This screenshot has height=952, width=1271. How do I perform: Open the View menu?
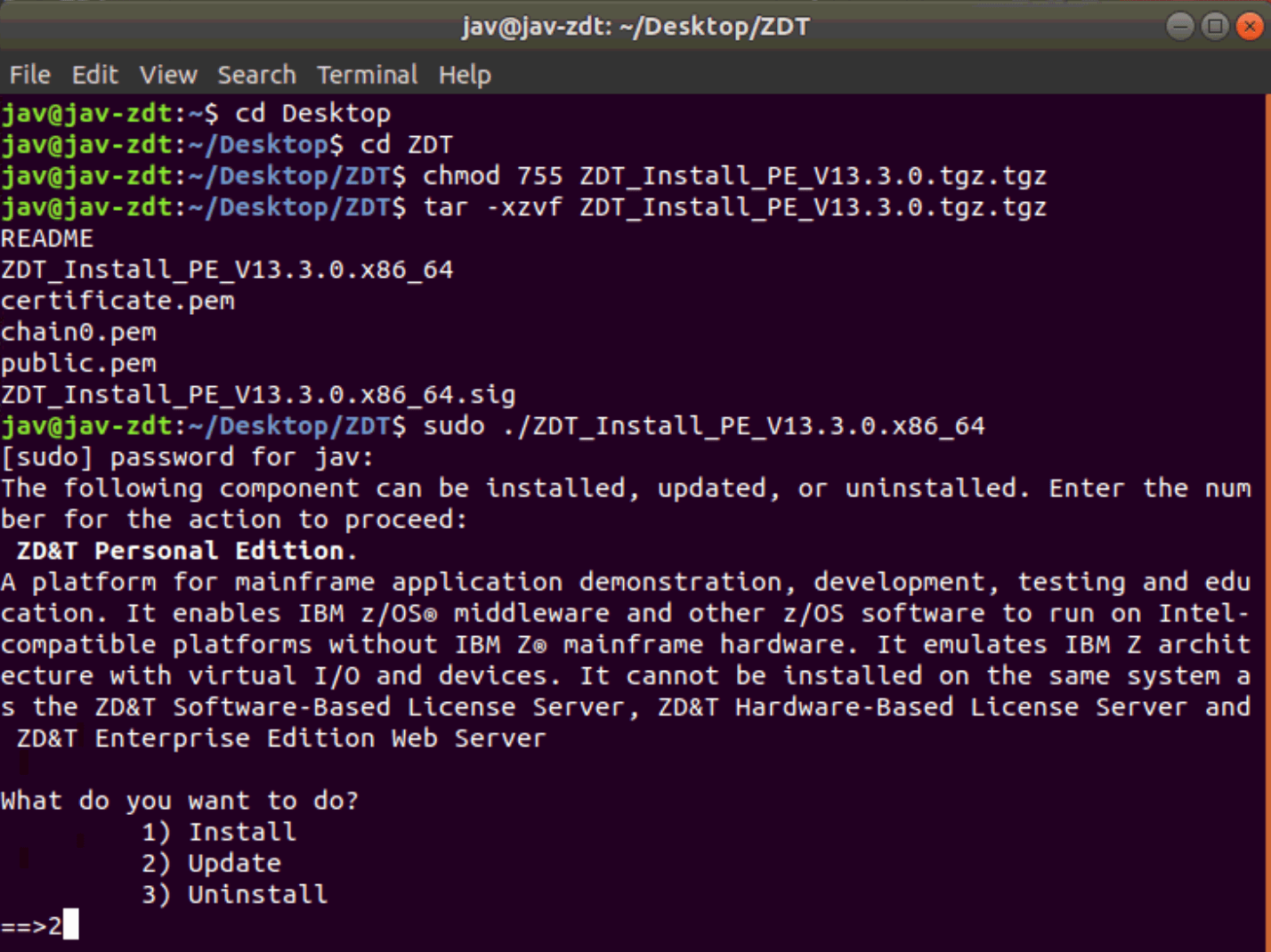[x=167, y=75]
